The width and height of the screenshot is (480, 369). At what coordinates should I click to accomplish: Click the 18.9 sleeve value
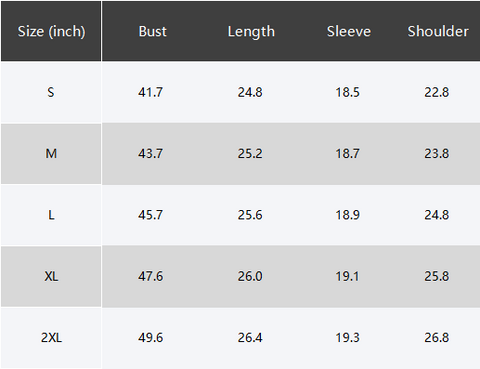(347, 215)
